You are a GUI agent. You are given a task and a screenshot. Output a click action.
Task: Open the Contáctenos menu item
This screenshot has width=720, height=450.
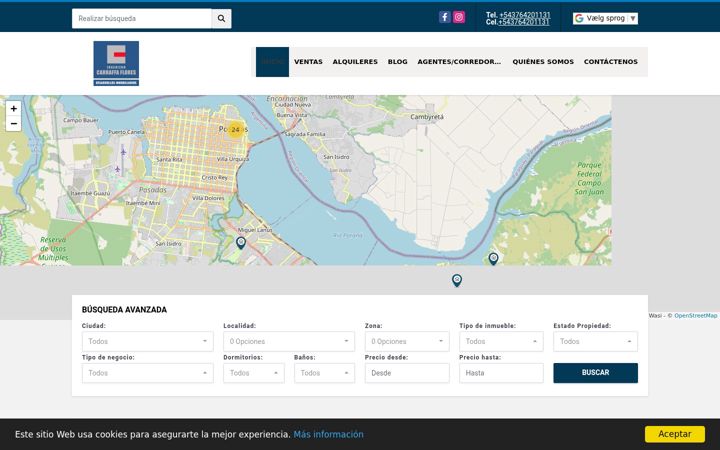pos(611,62)
